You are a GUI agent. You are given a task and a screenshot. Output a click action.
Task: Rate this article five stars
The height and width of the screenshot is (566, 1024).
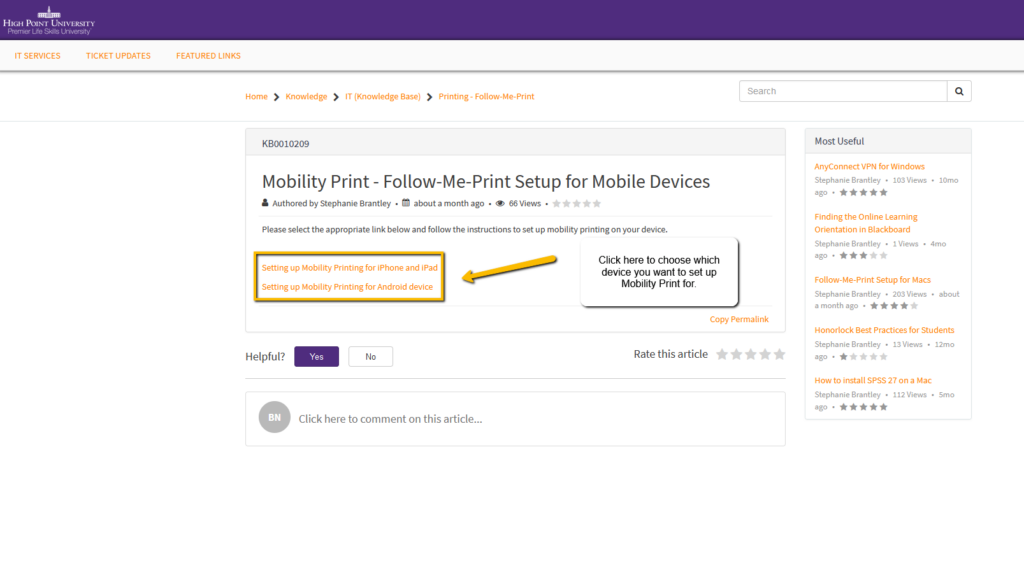coord(780,354)
